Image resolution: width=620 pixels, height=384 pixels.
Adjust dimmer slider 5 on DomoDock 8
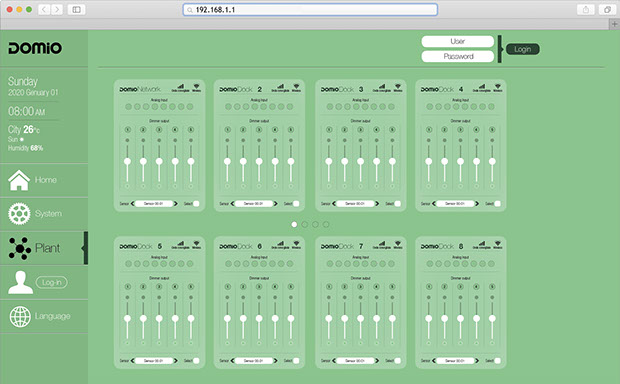(x=492, y=318)
